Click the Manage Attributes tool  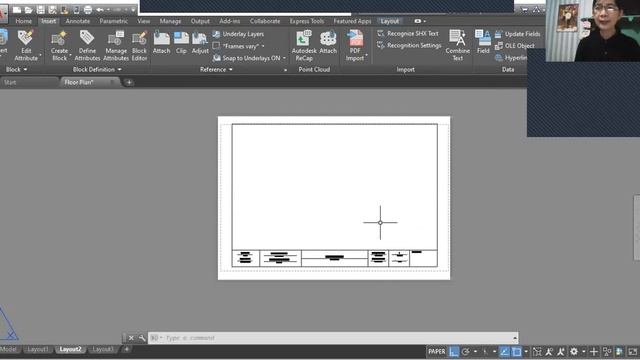click(x=116, y=46)
